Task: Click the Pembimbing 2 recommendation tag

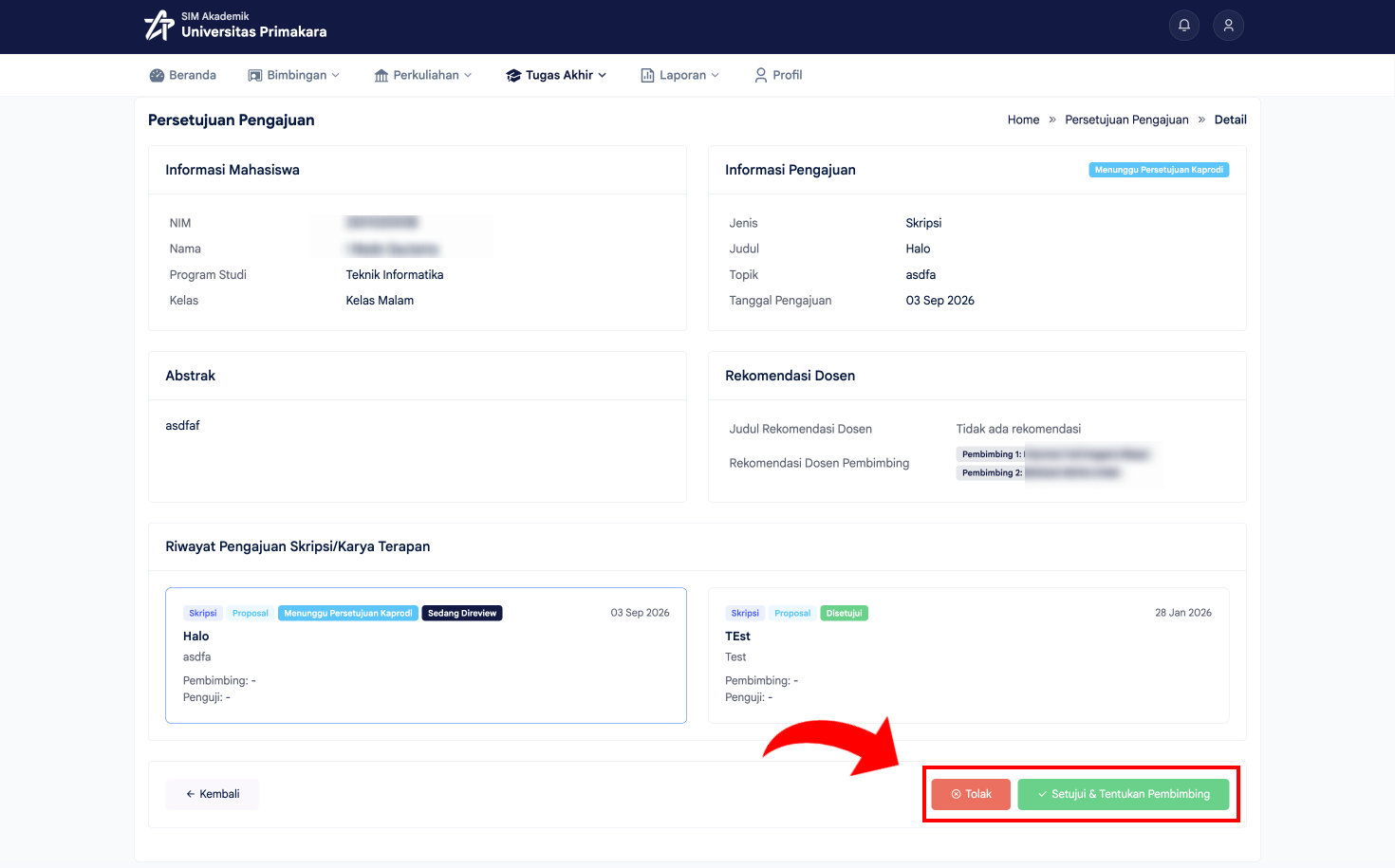Action: (1039, 472)
